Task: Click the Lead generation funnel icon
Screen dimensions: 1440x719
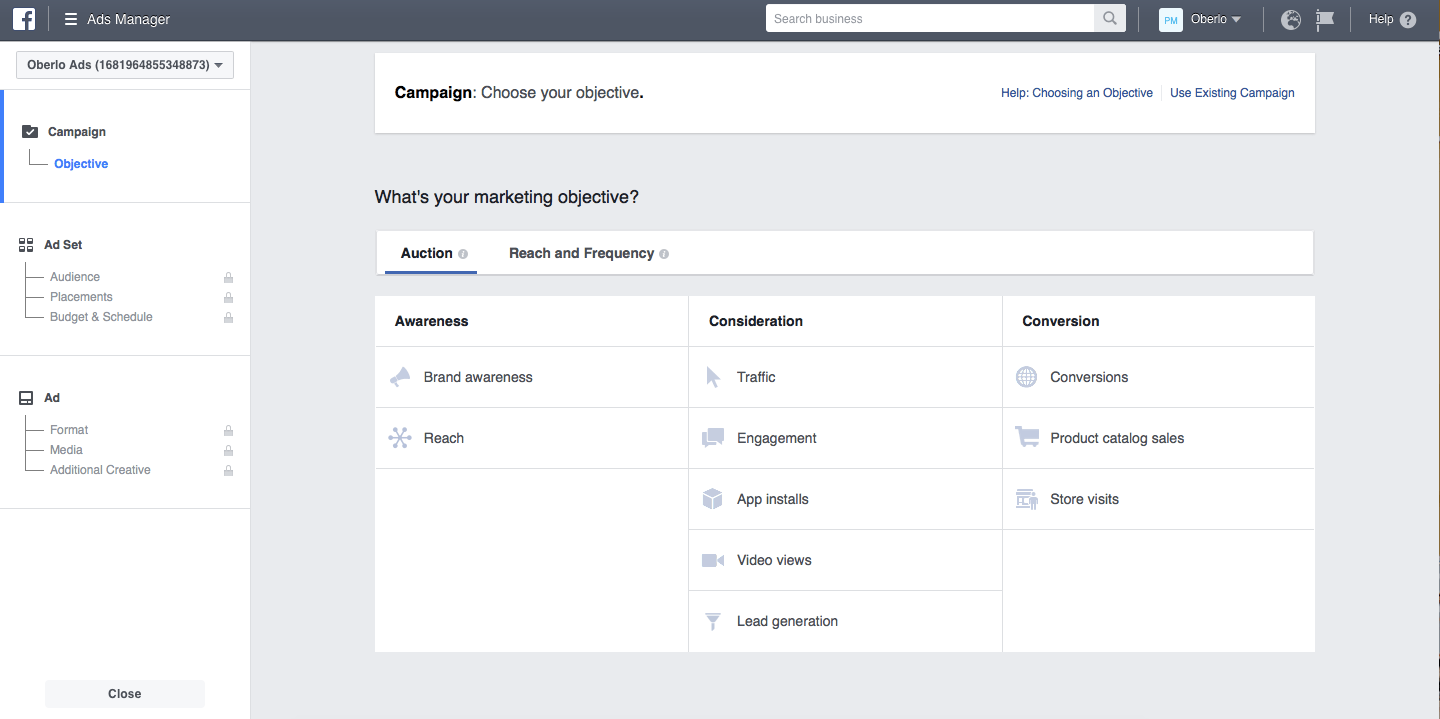Action: [x=713, y=621]
